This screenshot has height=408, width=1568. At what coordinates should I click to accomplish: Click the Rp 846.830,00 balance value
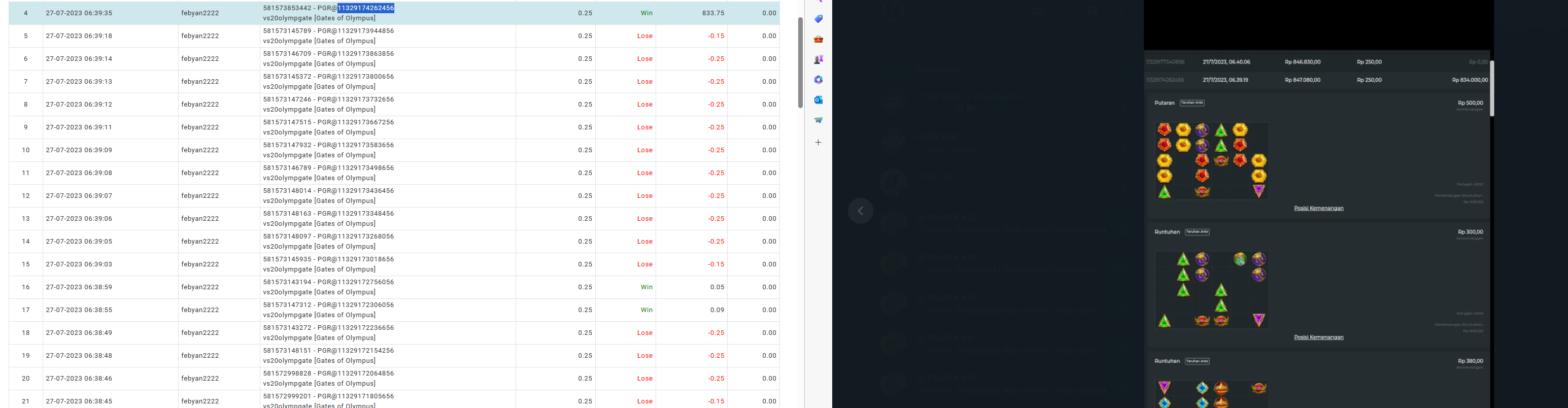point(1303,62)
